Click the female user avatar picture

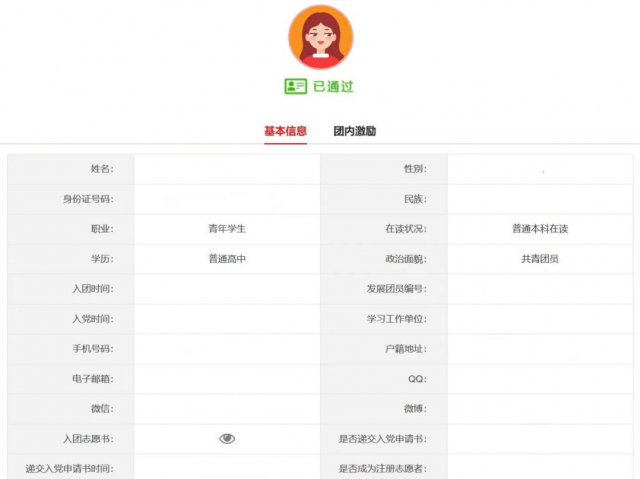pos(320,37)
